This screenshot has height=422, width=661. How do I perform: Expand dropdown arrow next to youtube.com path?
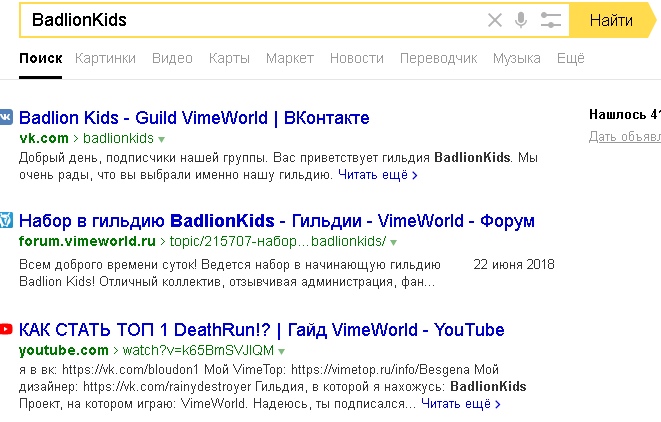282,351
